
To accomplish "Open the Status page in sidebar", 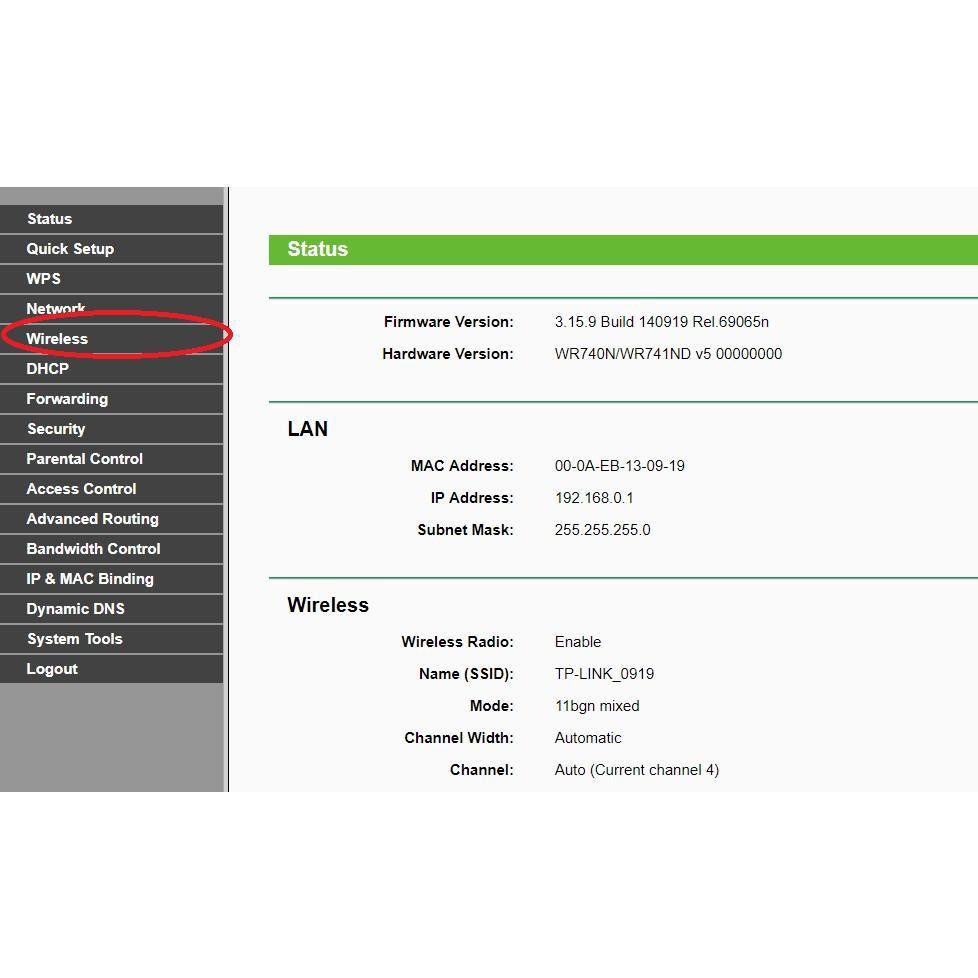I will (50, 219).
